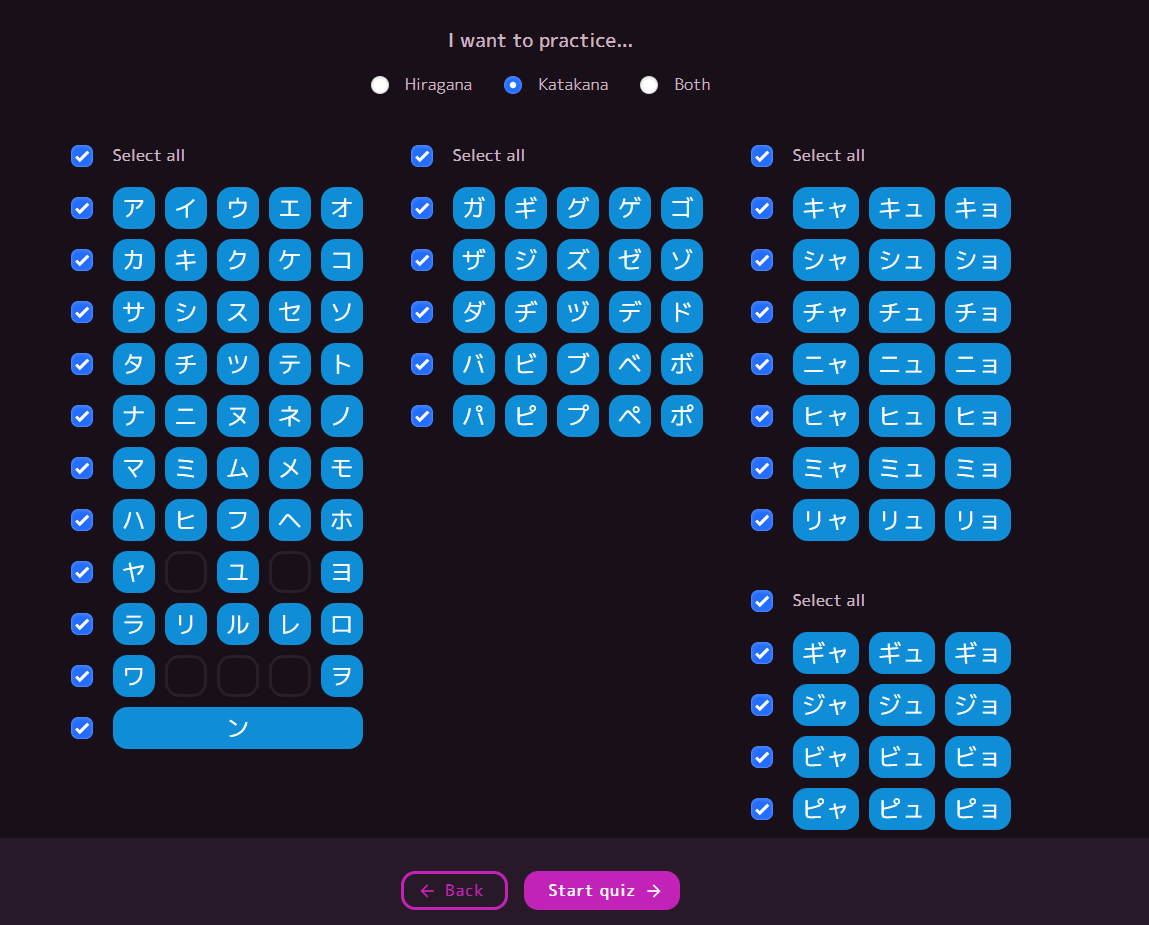Uncheck the リャ row checkbox
The image size is (1149, 925).
point(762,520)
